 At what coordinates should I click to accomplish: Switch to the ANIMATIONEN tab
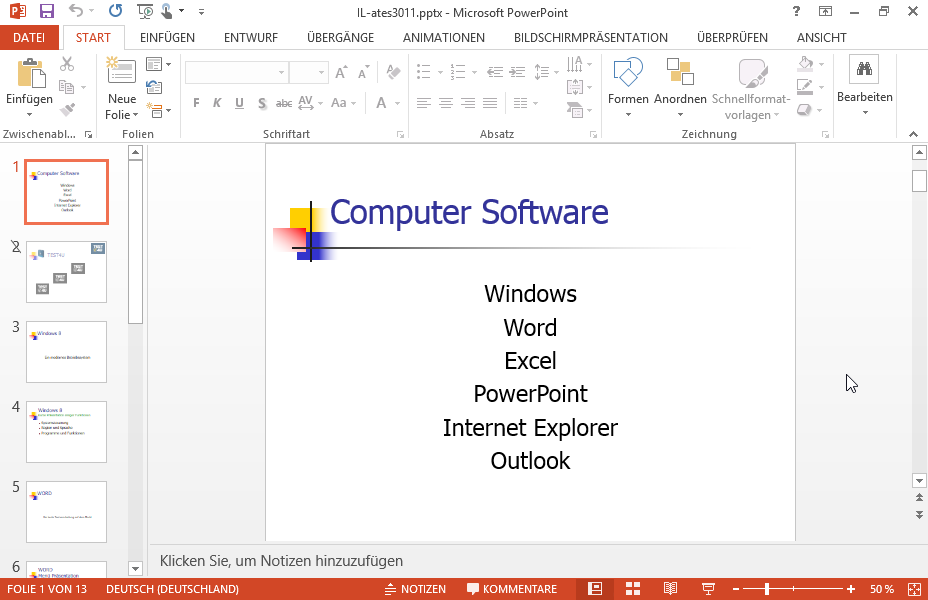click(x=444, y=37)
